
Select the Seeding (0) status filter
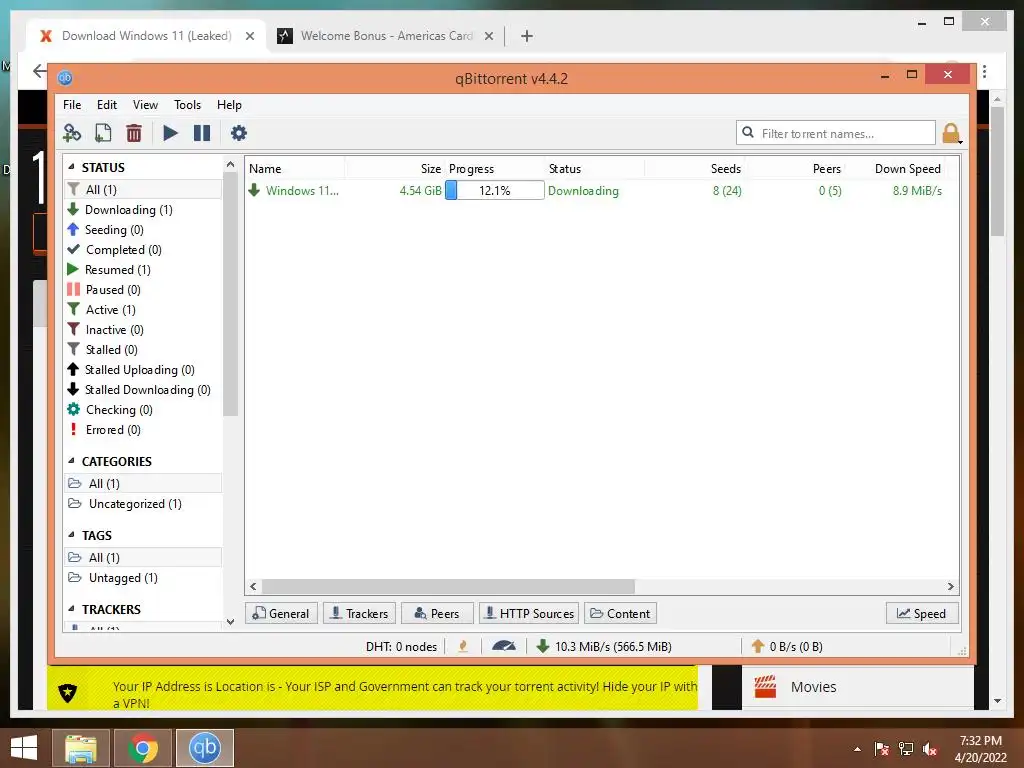pos(114,230)
